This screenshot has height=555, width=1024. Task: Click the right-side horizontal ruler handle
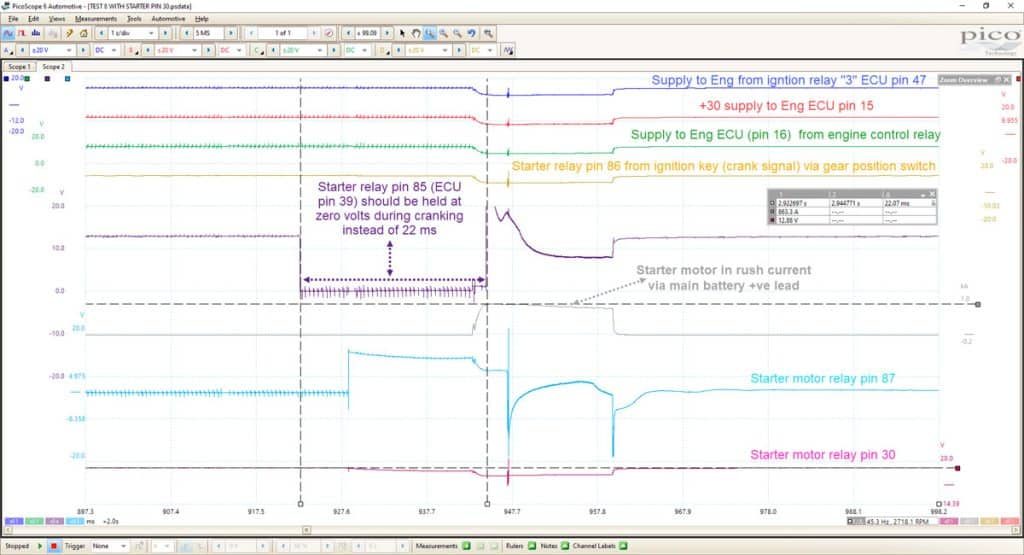pos(978,304)
